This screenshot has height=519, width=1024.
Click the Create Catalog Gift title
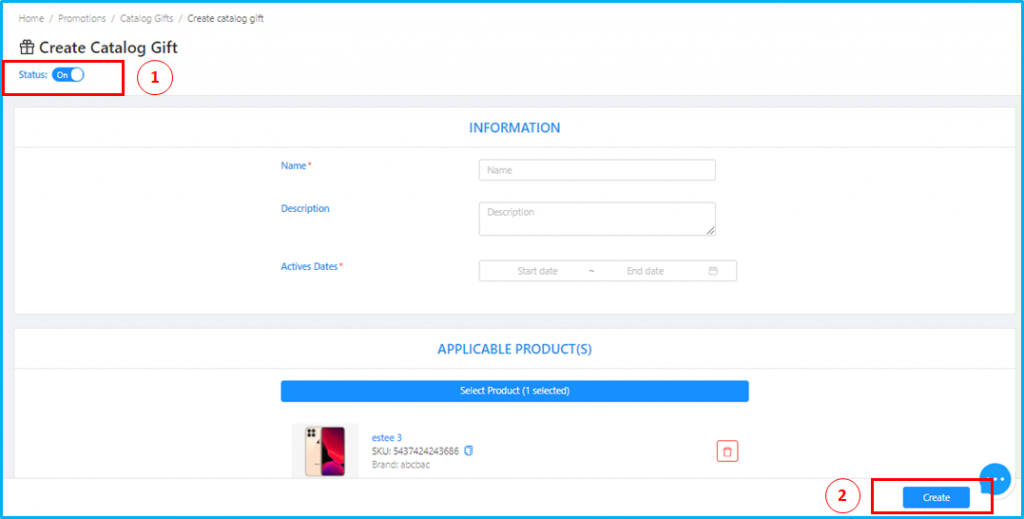click(108, 48)
